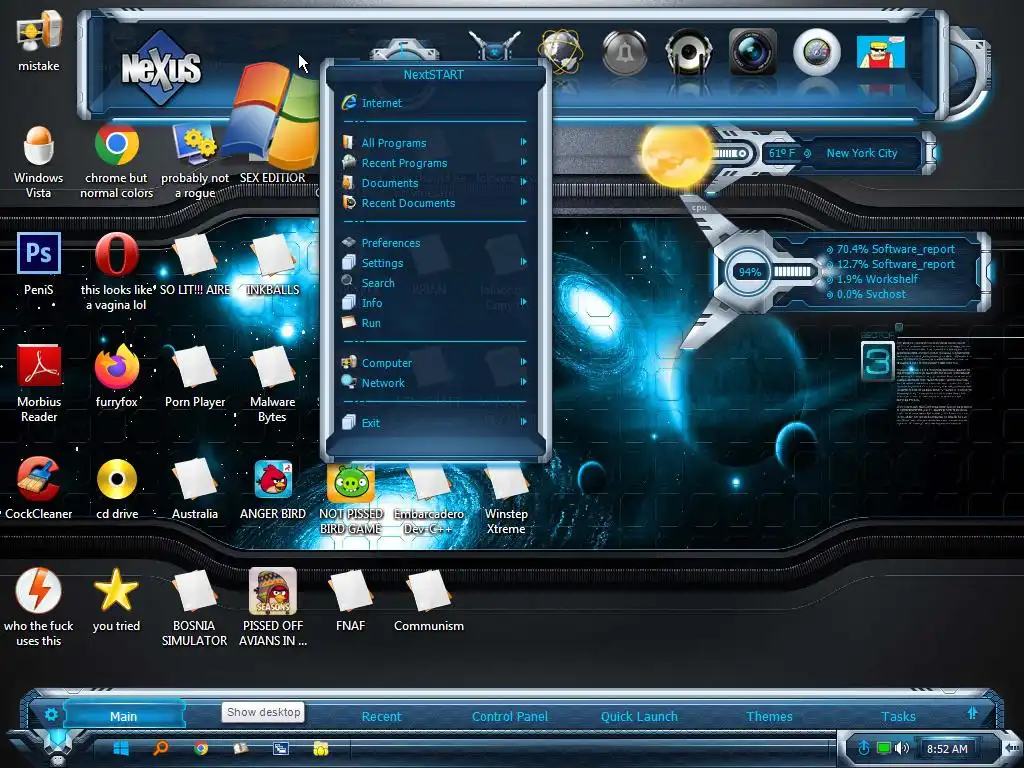Open PISSED OFF AVIANS IN... icon
Viewport: 1024px width, 768px height.
273,590
